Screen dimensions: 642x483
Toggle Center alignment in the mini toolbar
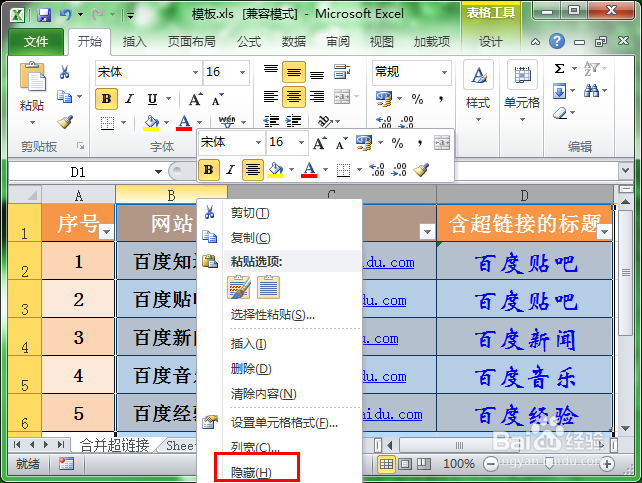pos(253,169)
